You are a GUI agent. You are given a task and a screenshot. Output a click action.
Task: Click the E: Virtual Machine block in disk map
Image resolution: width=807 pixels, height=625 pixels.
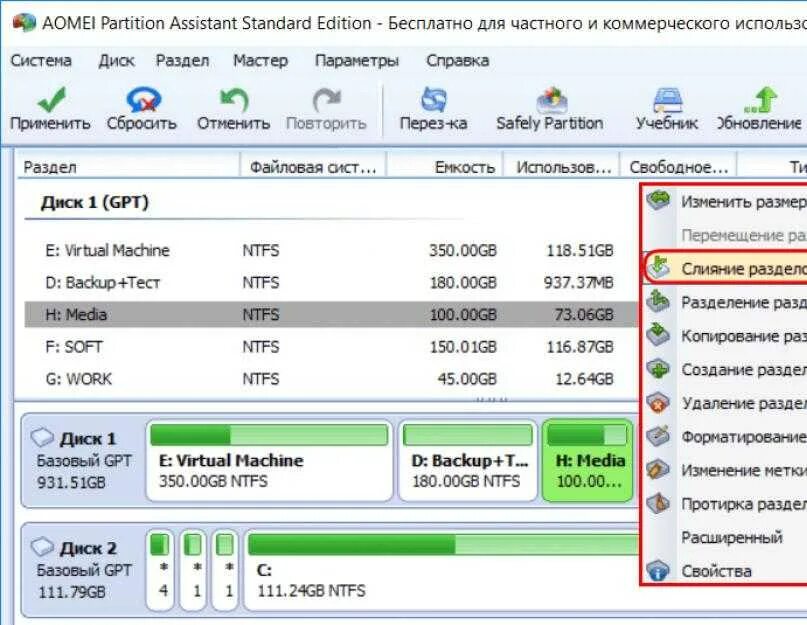pyautogui.click(x=269, y=460)
